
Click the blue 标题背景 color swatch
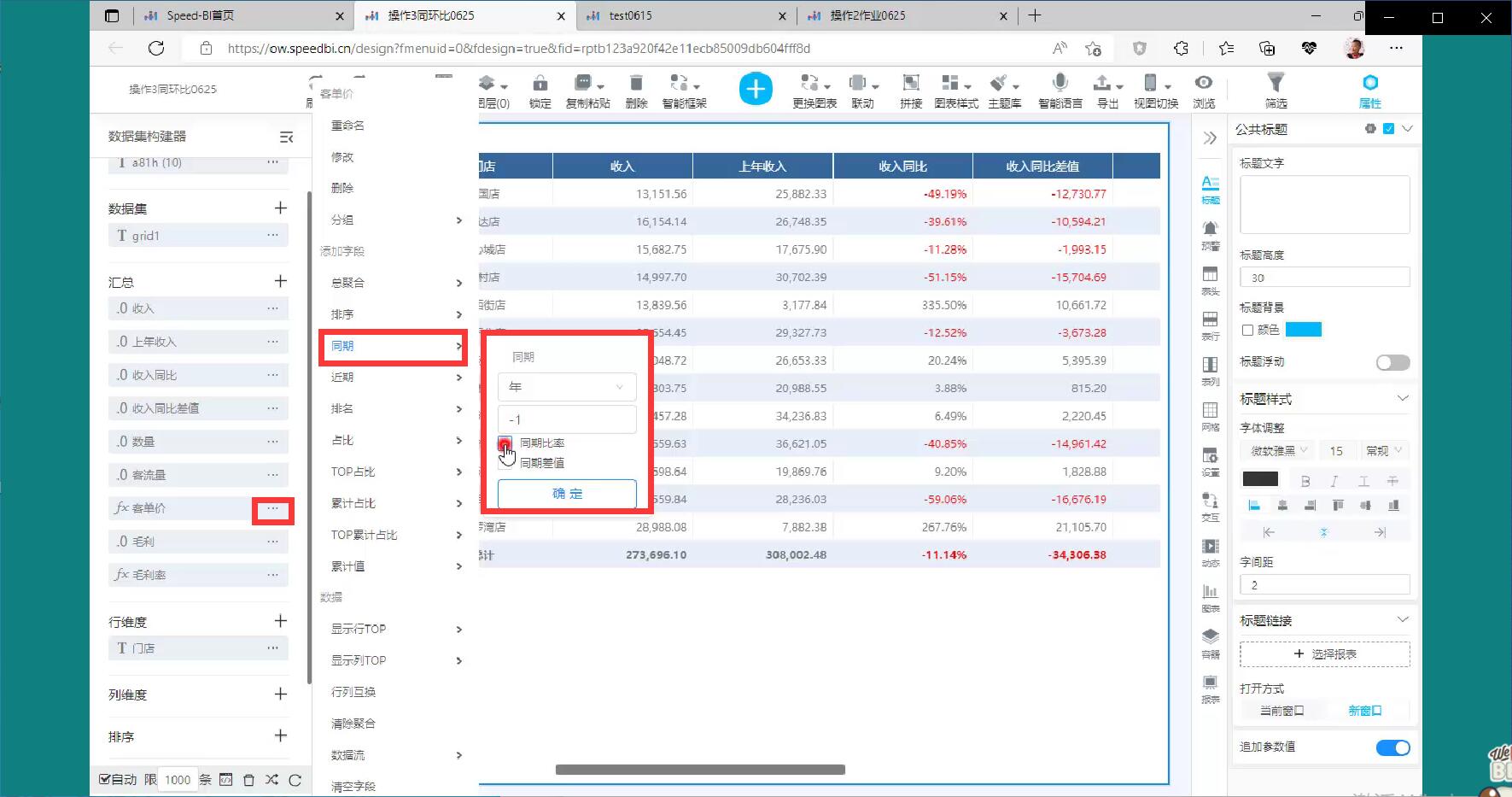[x=1303, y=330]
